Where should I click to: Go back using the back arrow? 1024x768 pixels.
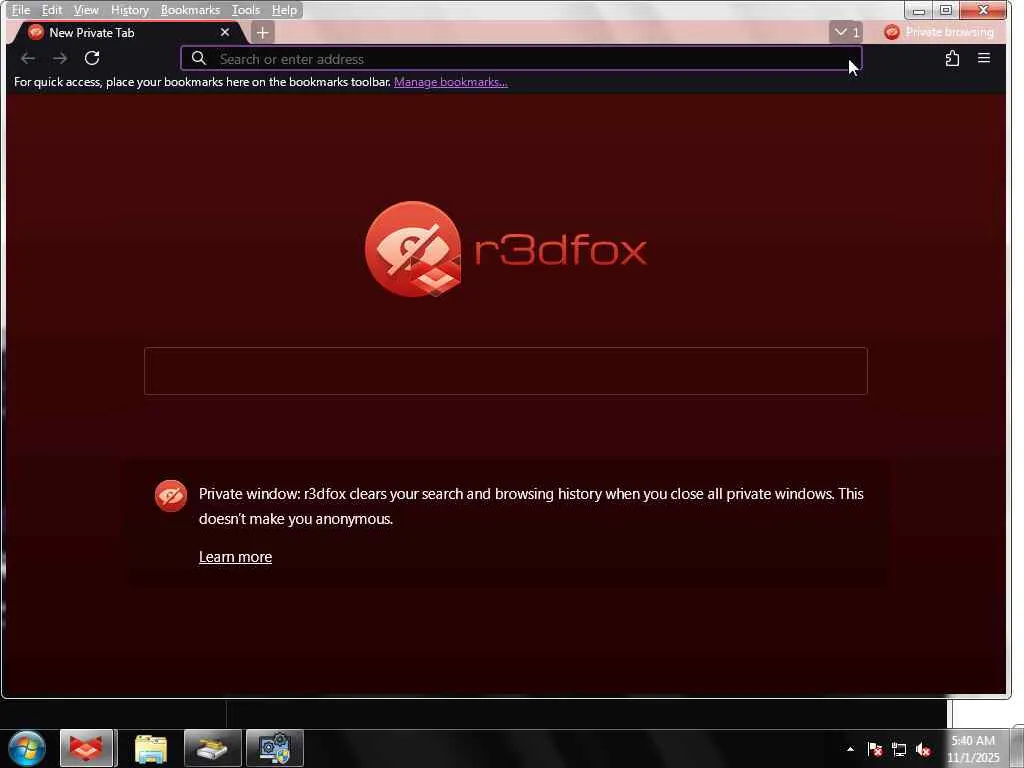point(27,59)
